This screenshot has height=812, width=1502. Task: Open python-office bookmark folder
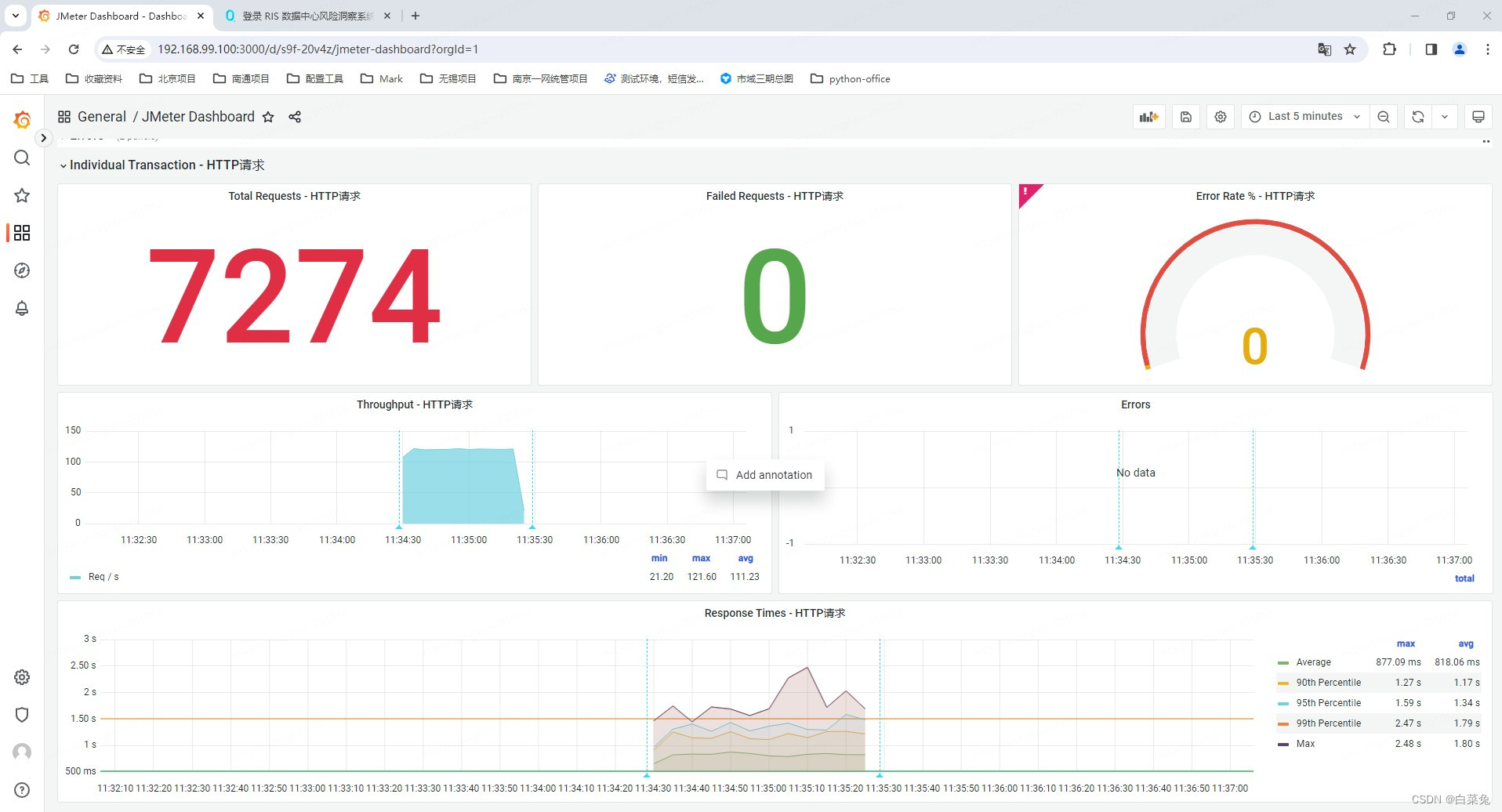(x=851, y=78)
